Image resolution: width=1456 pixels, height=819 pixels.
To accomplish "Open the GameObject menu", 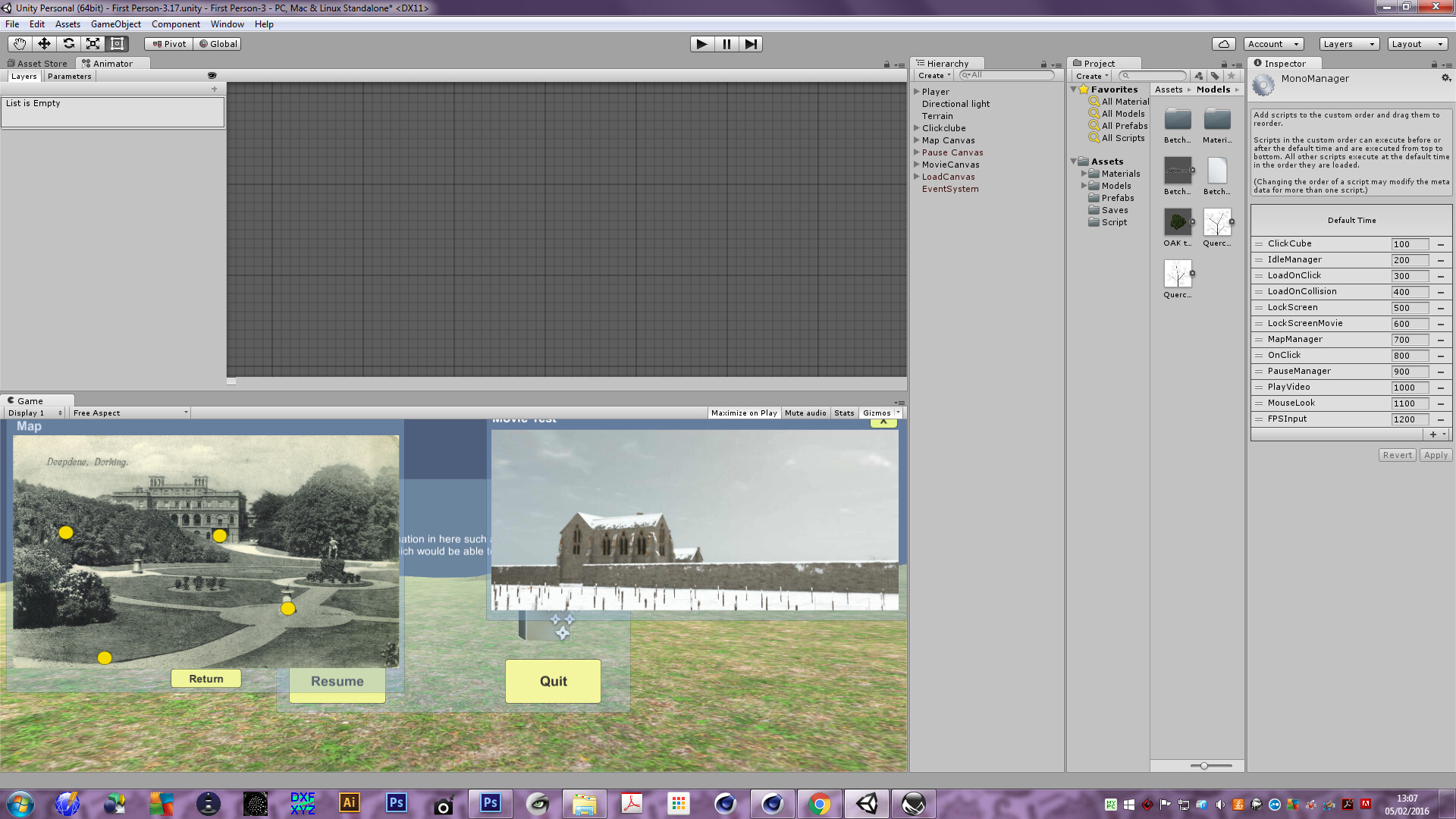I will tap(115, 24).
